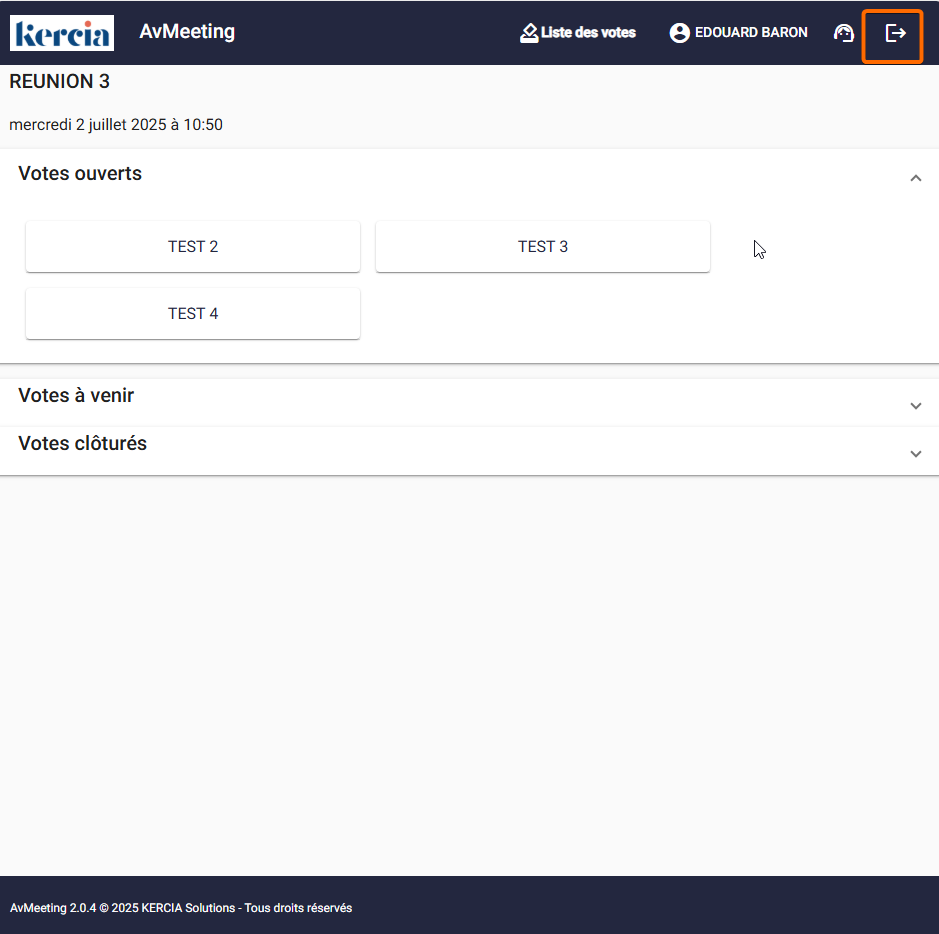Open the TEST 4 vote
The width and height of the screenshot is (939, 934).
[193, 314]
